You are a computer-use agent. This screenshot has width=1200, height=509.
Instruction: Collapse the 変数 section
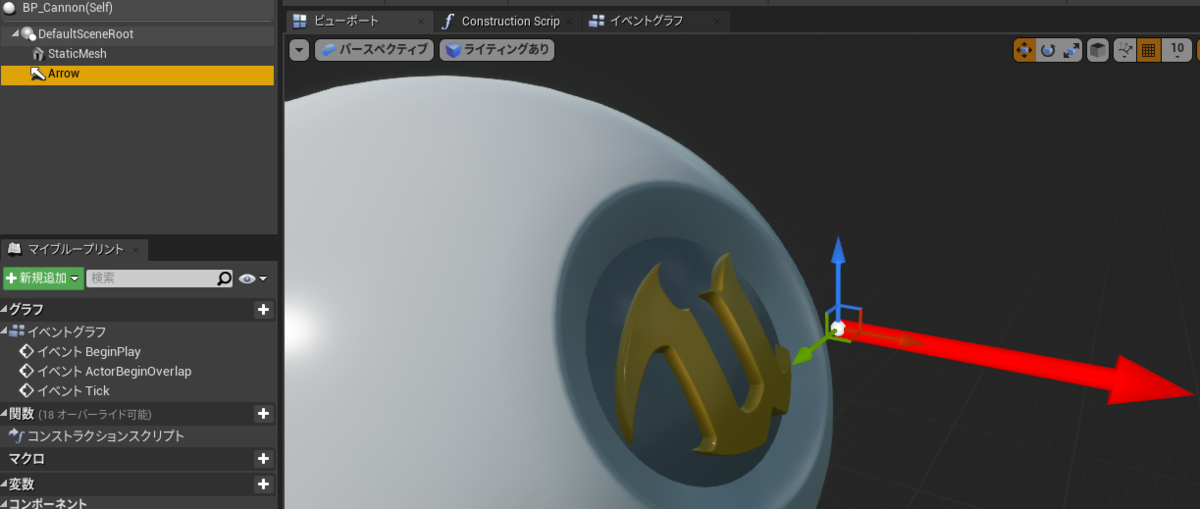tap(5, 484)
